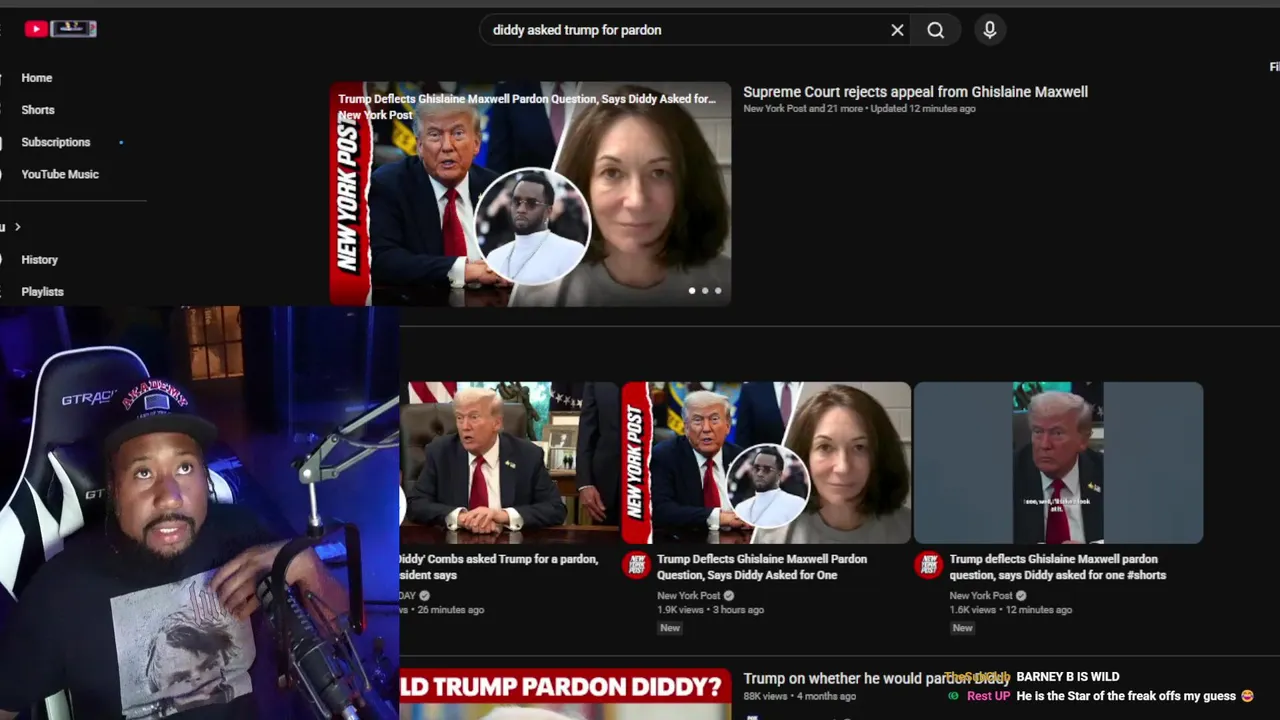
Task: Click New badge under 3 hours ago video
Action: click(670, 628)
